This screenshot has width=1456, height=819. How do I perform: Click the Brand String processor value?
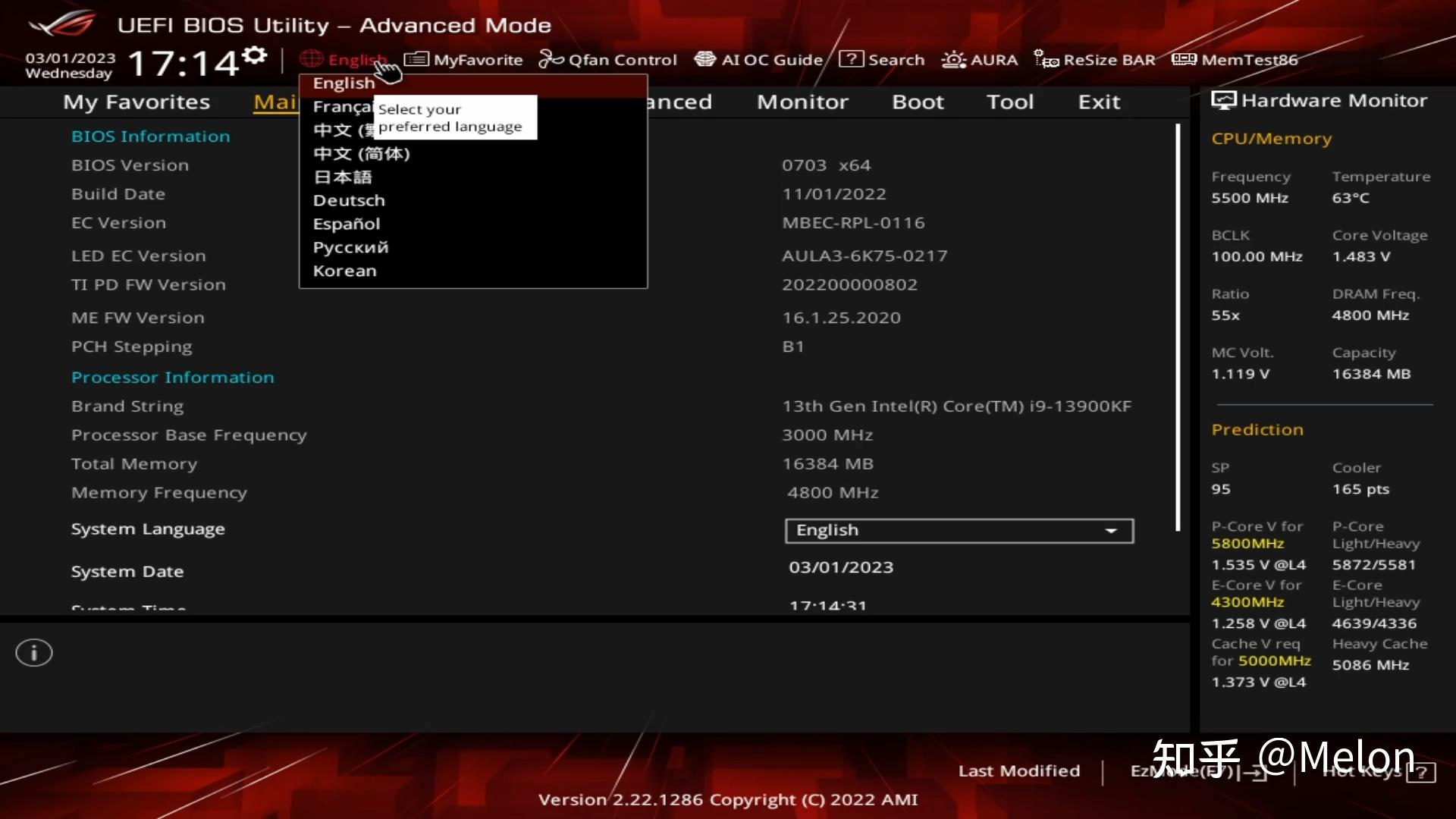pos(956,406)
